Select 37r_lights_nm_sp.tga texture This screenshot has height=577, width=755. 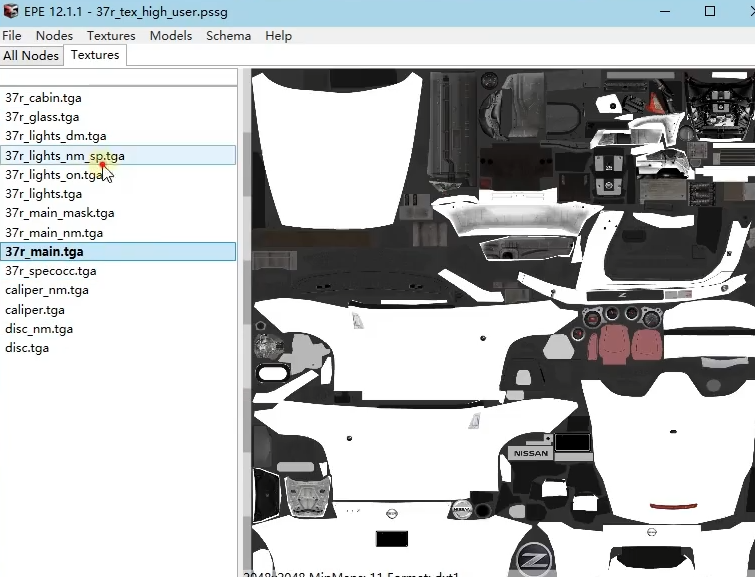click(118, 156)
